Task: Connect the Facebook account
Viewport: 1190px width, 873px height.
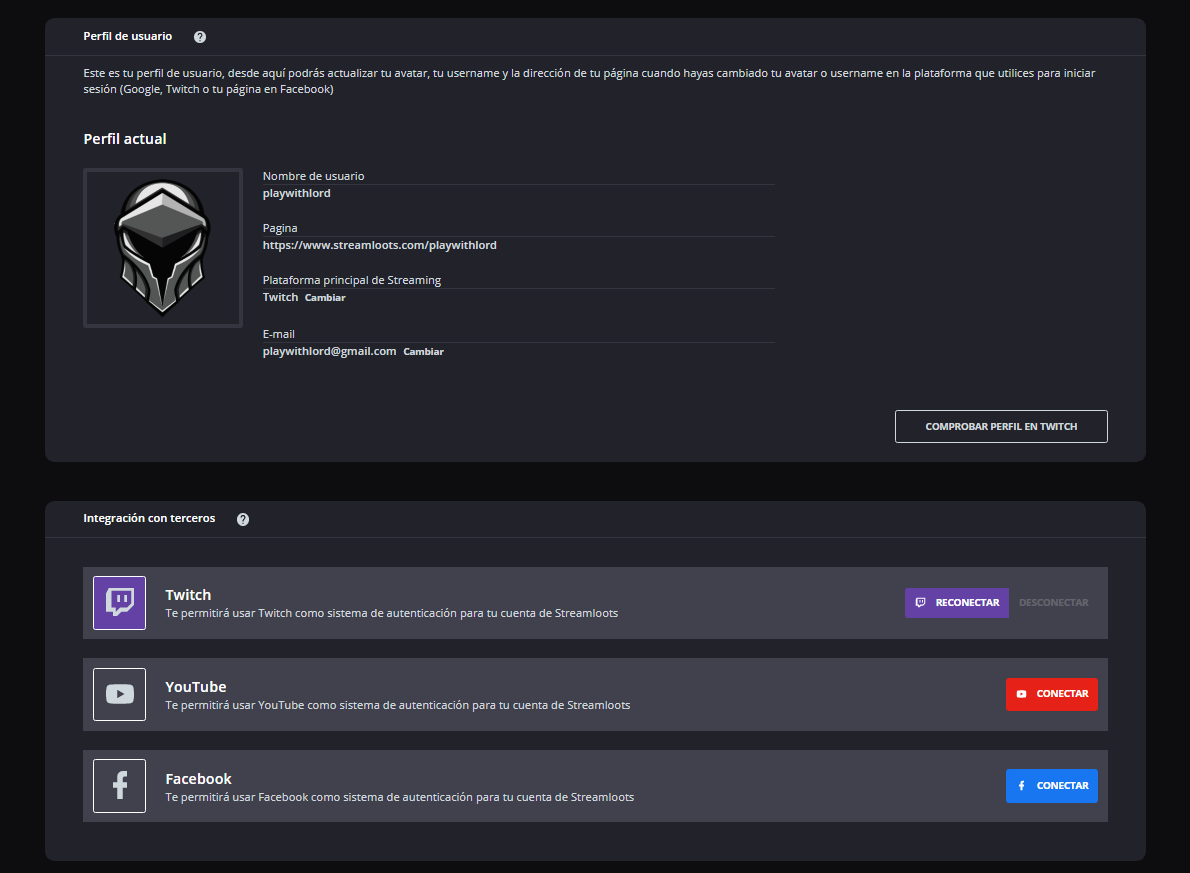Action: [1051, 786]
